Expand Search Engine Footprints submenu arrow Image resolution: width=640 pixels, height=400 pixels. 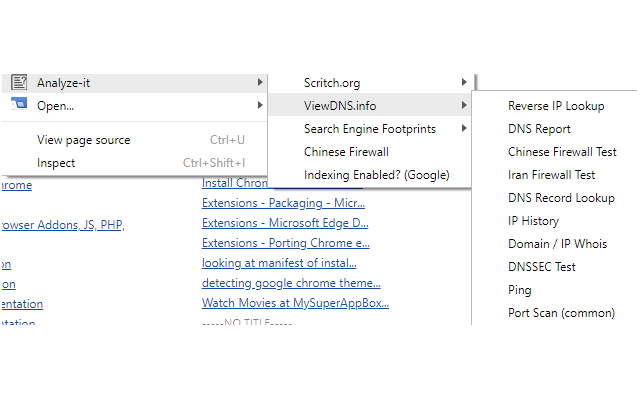pos(464,129)
